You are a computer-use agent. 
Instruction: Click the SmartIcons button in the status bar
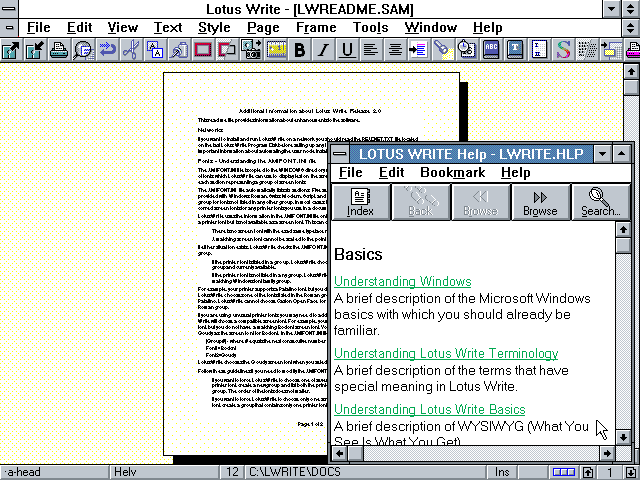564,472
